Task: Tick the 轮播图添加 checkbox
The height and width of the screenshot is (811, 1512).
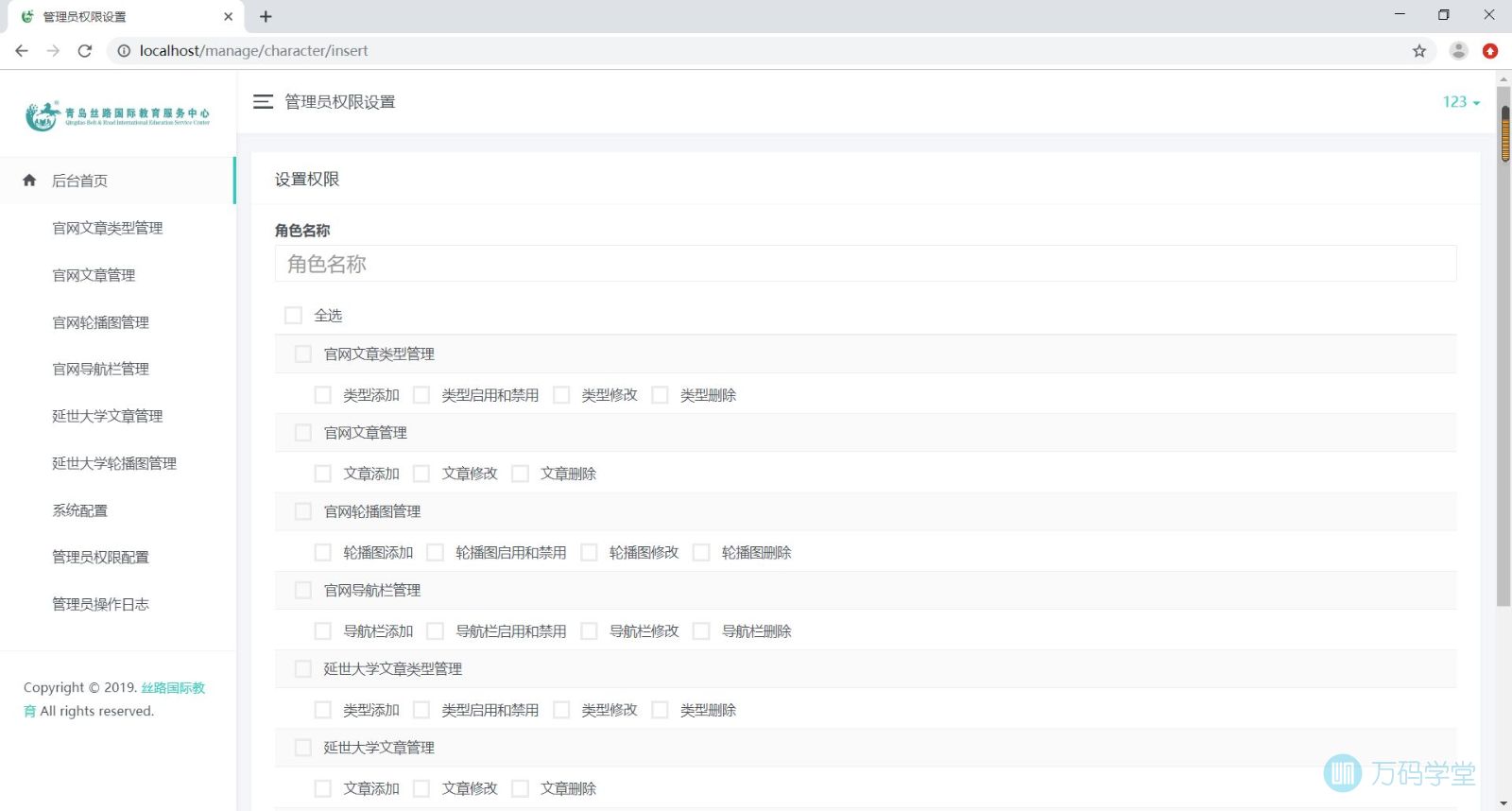Action: tap(323, 552)
